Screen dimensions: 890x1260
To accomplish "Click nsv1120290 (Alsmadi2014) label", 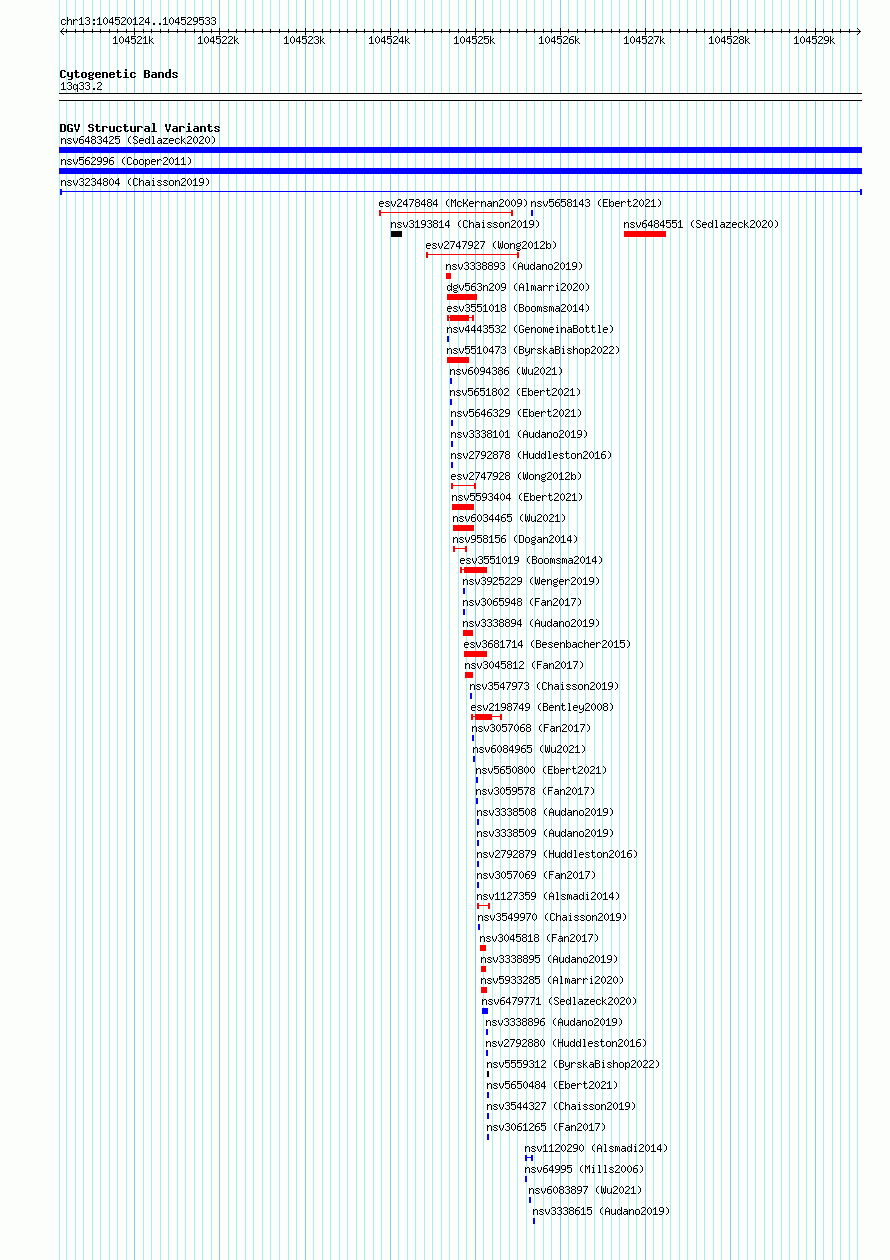I will click(x=596, y=1148).
